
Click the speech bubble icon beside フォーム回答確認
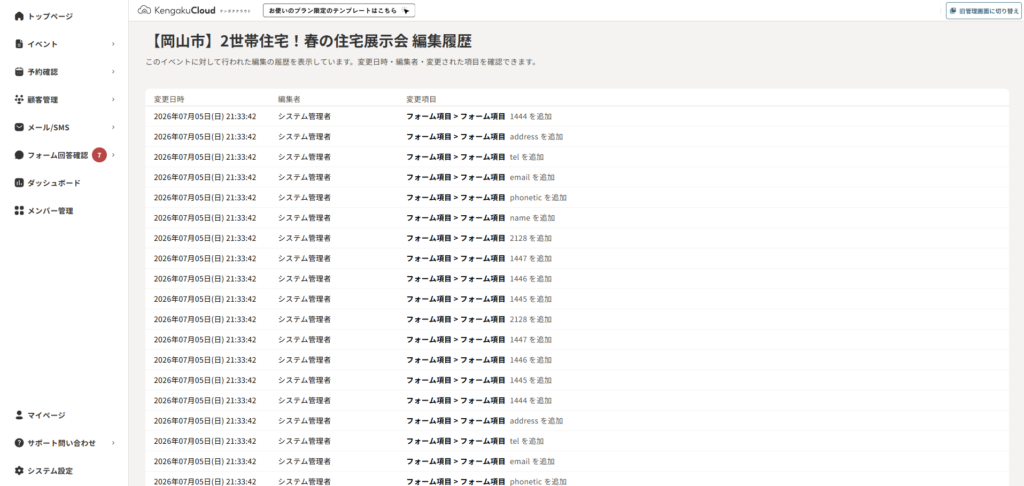click(x=19, y=155)
